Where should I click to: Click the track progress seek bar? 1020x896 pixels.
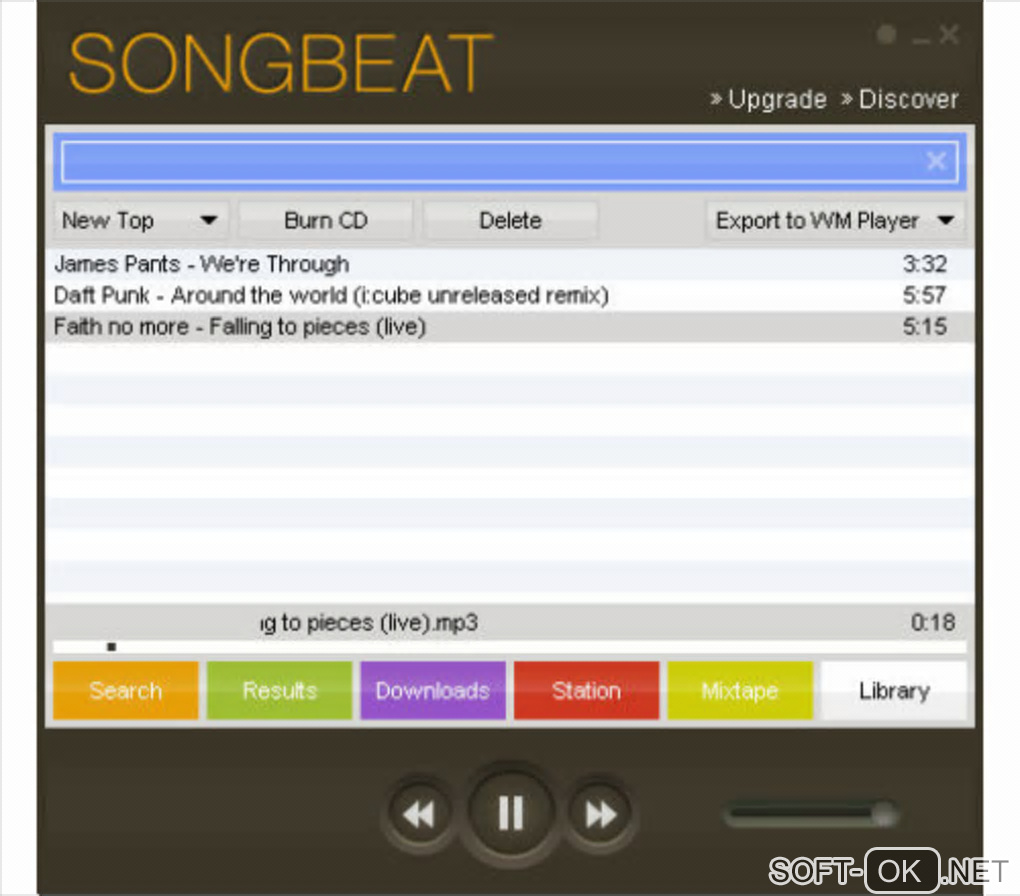pos(510,647)
